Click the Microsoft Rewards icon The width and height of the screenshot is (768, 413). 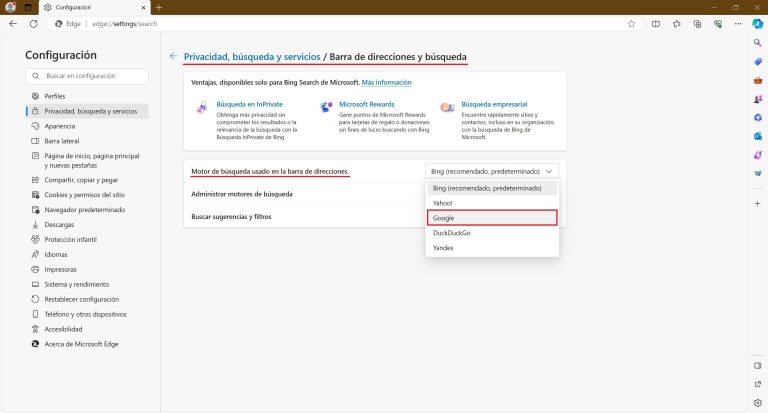tap(325, 106)
